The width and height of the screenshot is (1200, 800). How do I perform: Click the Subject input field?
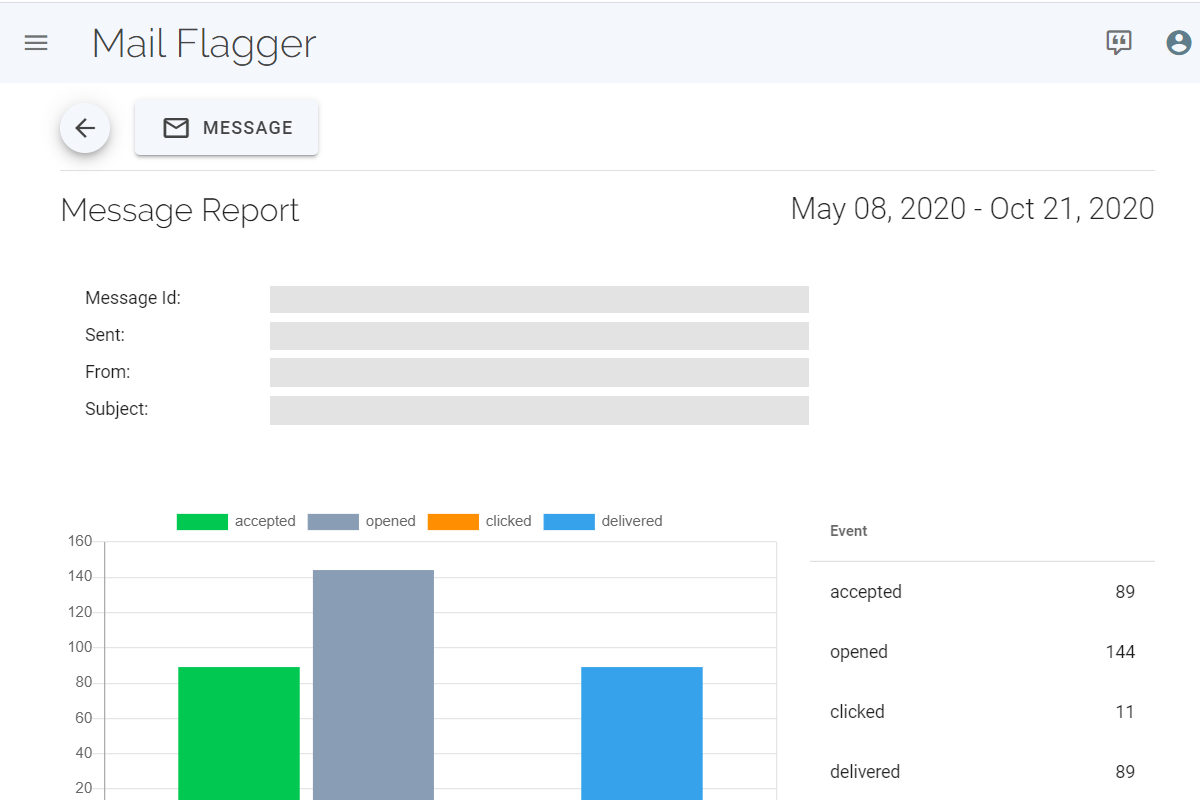[539, 410]
